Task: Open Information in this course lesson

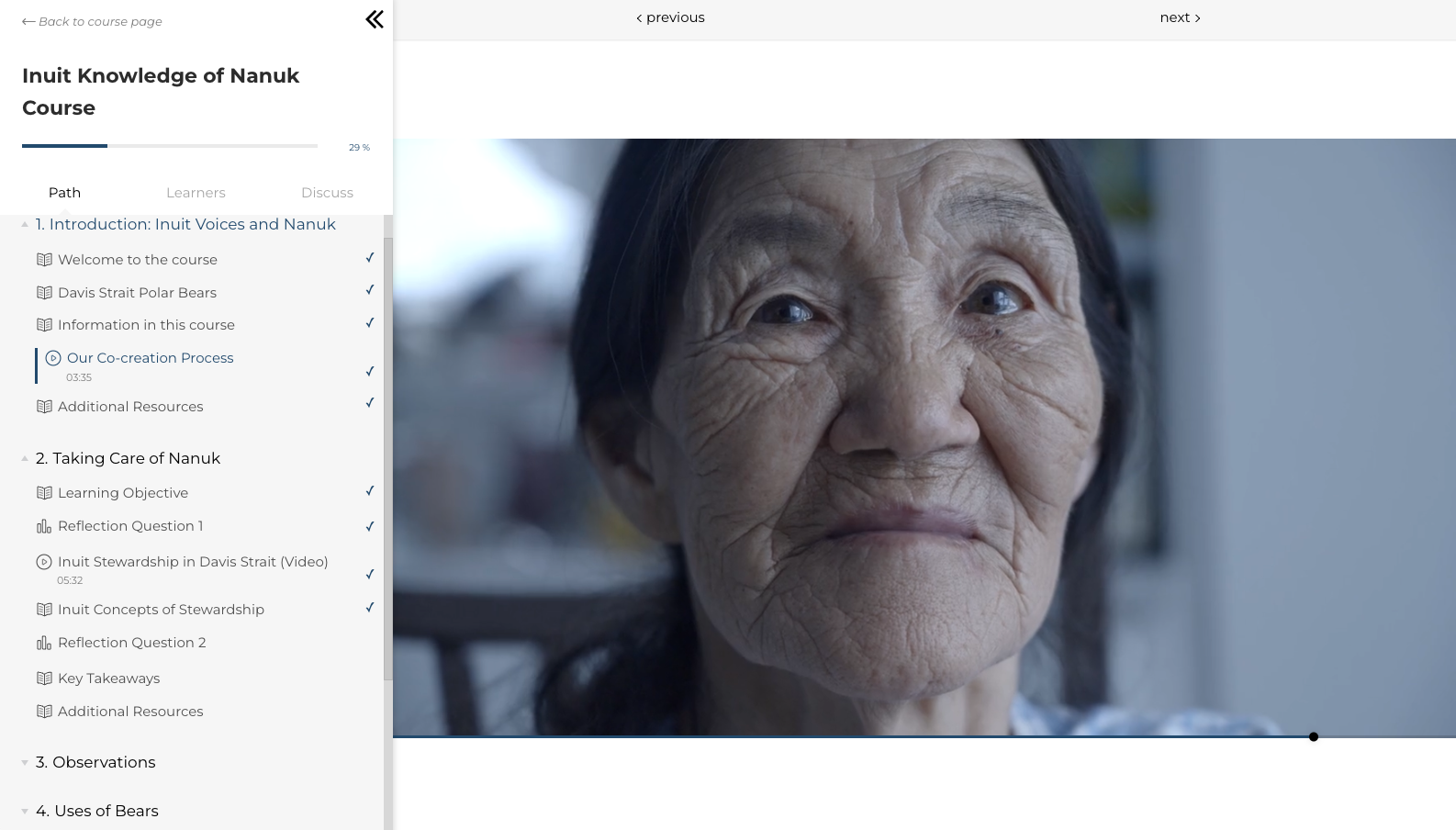Action: click(x=146, y=325)
